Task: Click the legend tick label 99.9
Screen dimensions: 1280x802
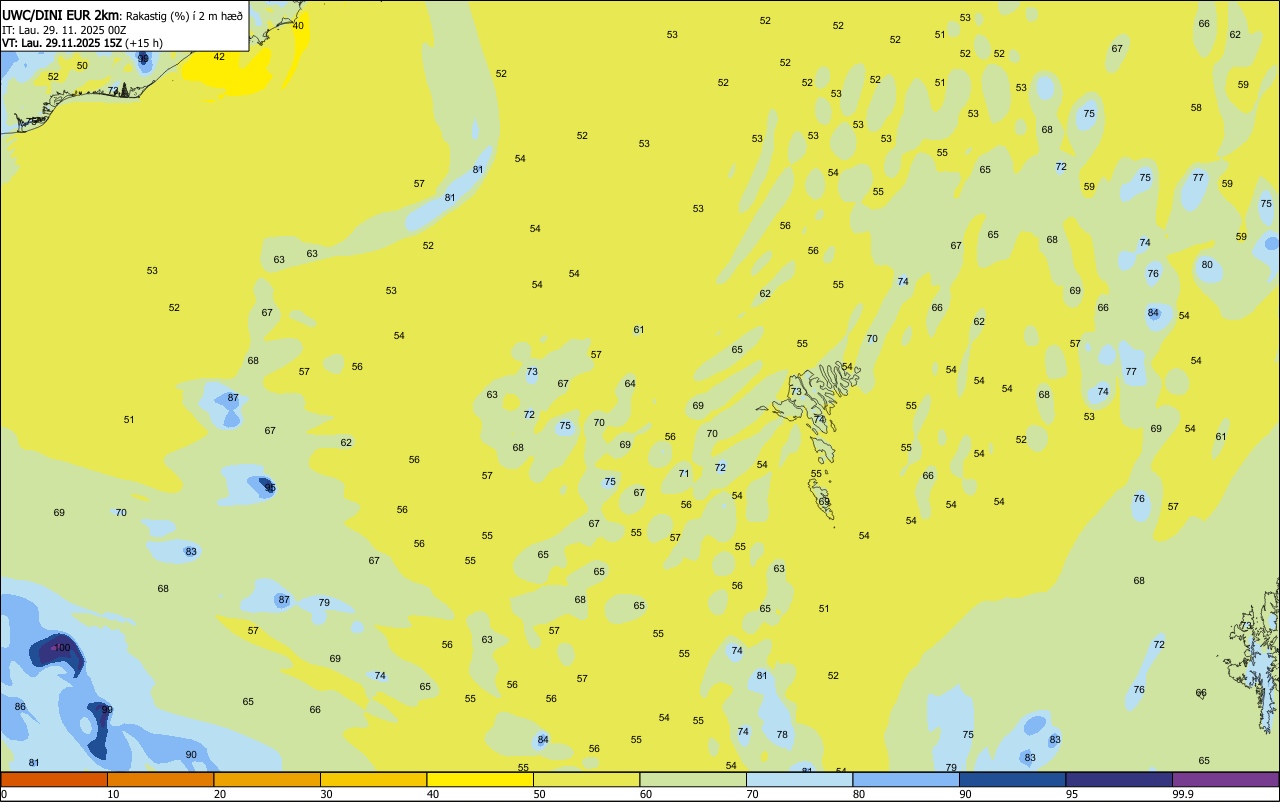Action: pos(1182,794)
